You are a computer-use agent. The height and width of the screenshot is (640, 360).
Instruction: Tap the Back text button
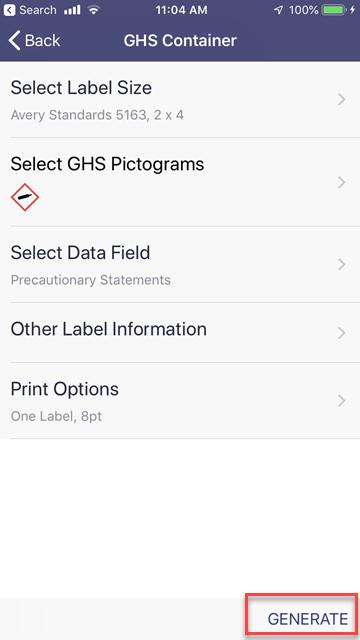click(42, 41)
